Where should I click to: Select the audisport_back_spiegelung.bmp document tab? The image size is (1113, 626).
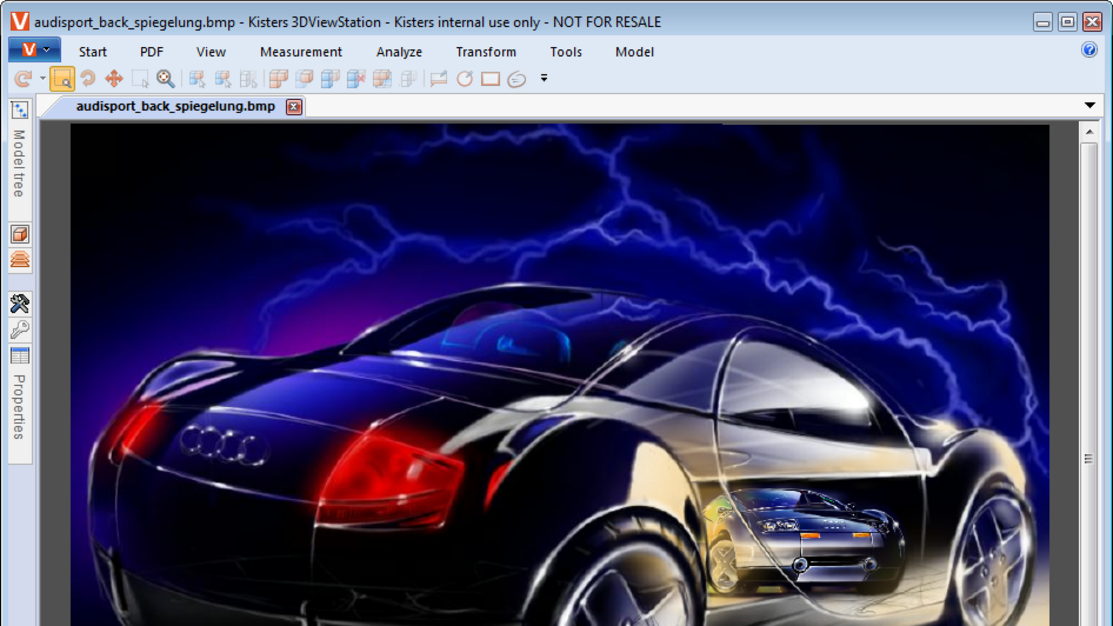click(175, 106)
